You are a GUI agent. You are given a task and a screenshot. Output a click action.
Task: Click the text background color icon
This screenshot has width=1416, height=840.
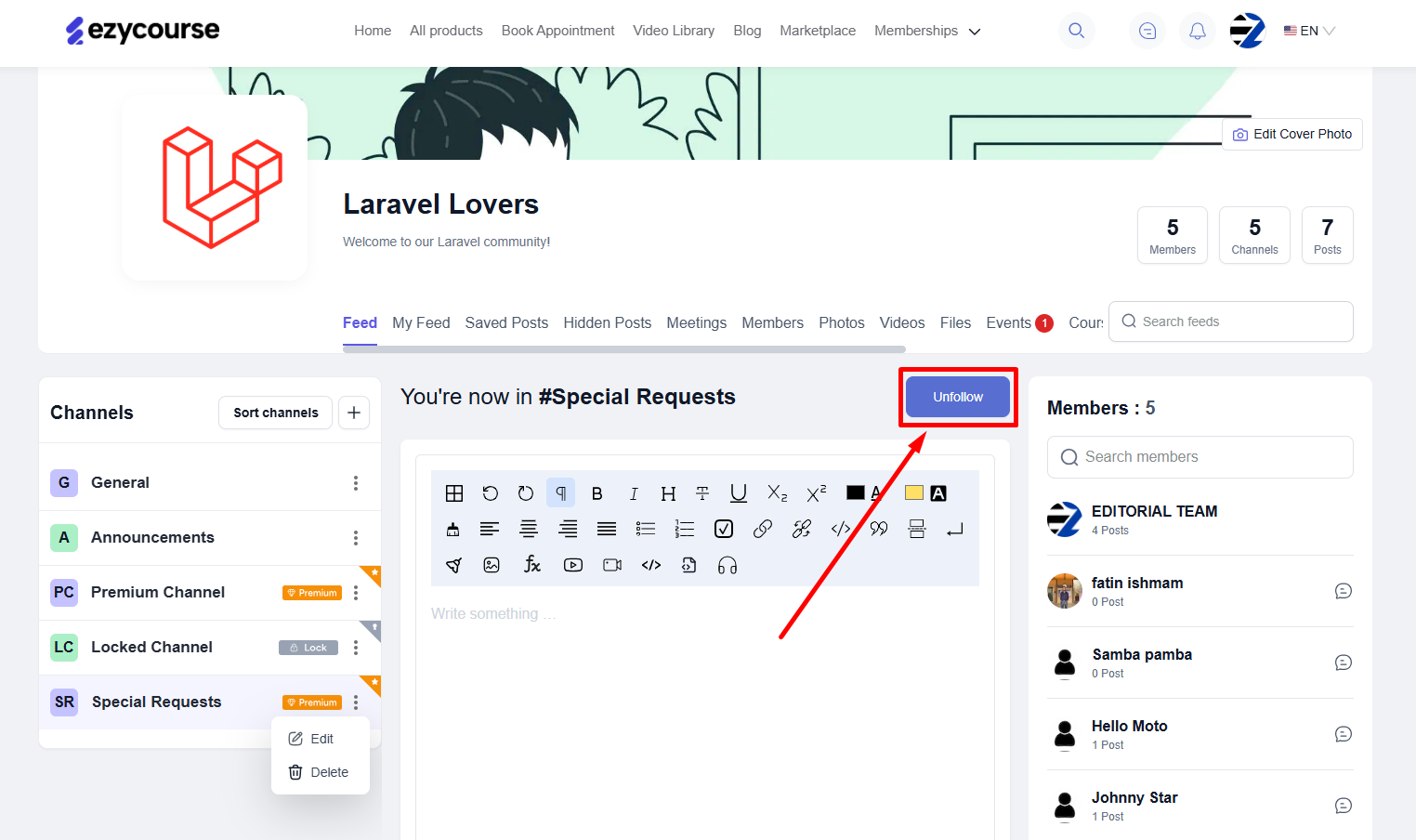pos(938,493)
